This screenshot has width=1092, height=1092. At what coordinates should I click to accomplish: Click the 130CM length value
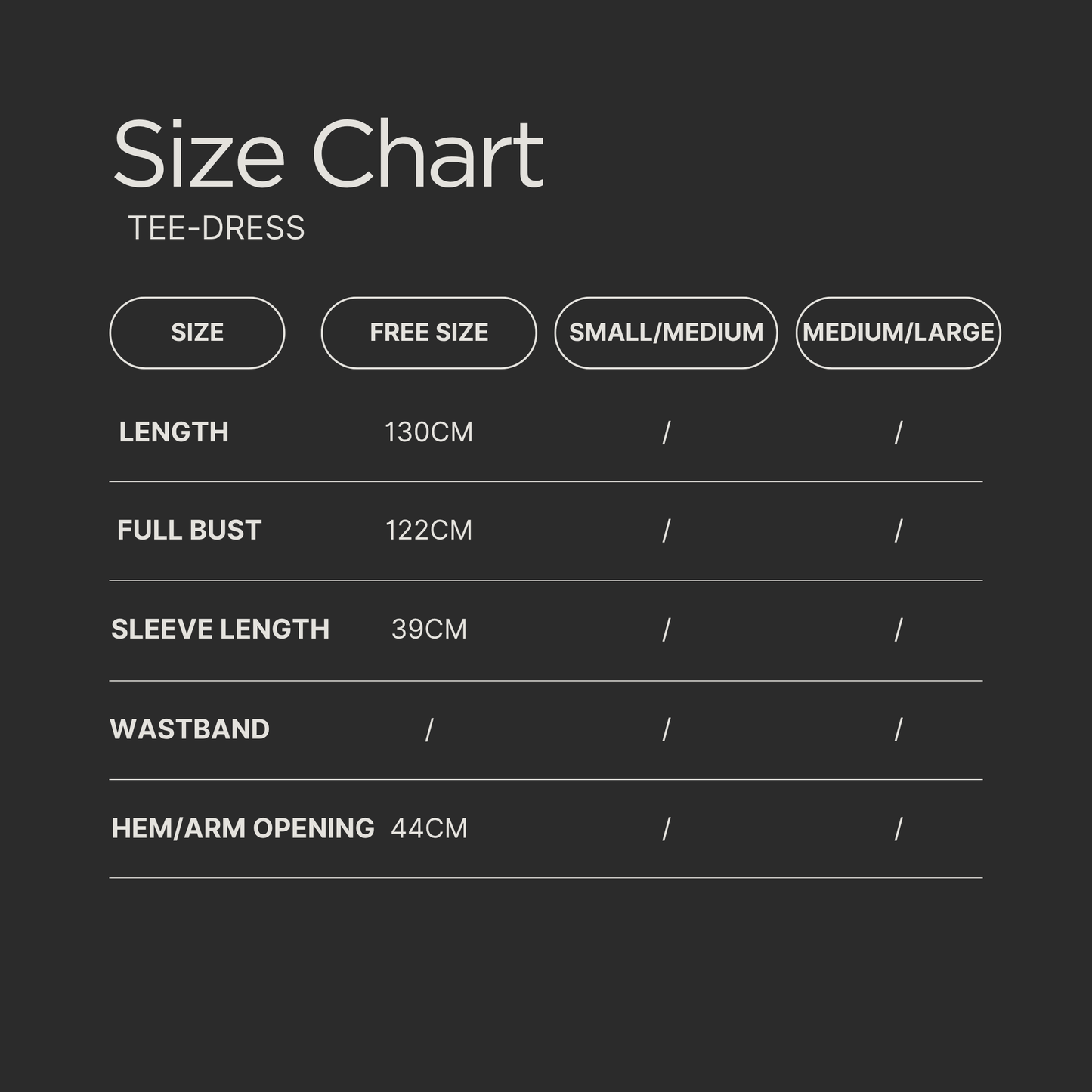tap(428, 432)
